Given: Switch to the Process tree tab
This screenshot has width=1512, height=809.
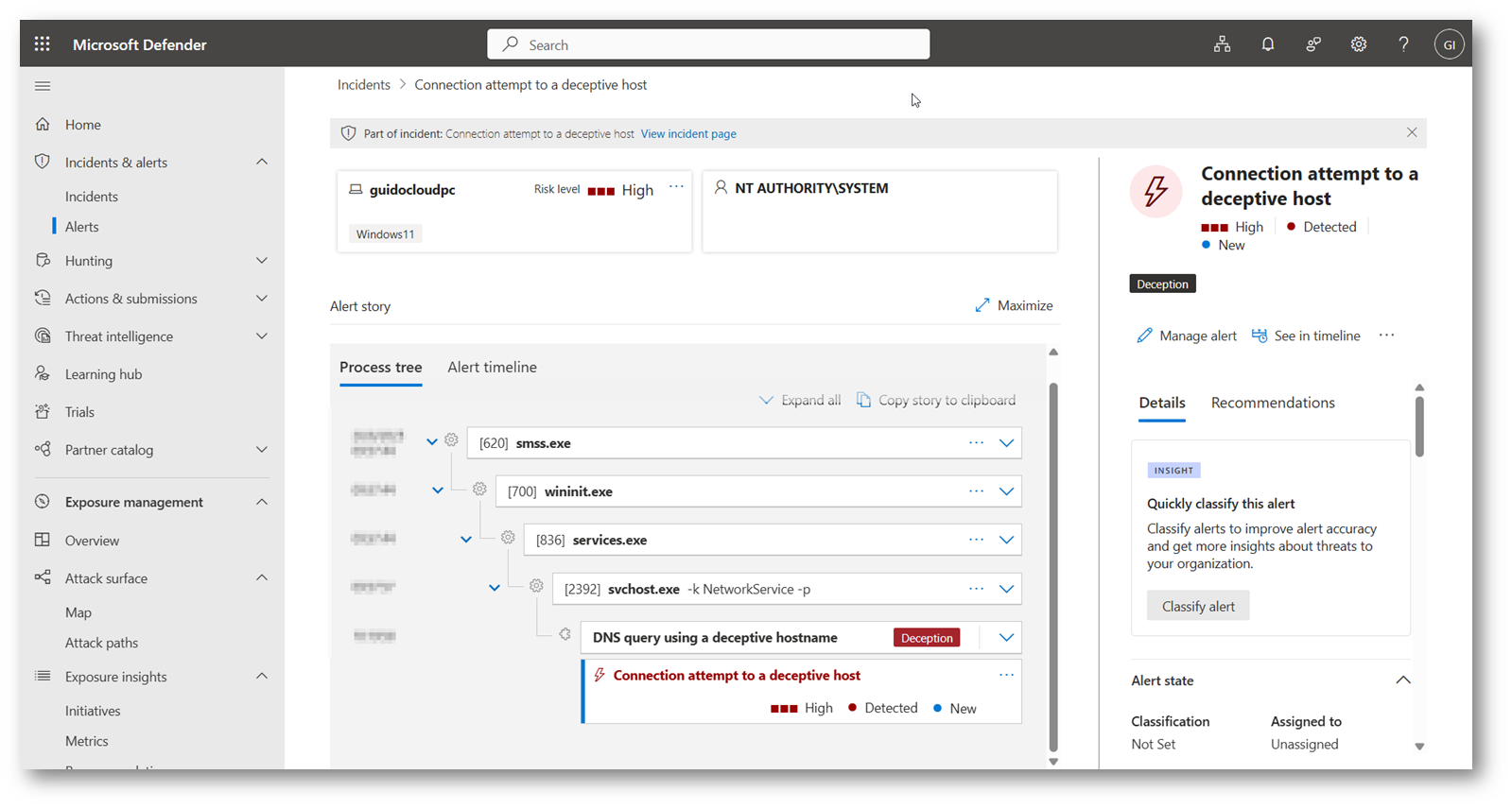Looking at the screenshot, I should point(380,367).
